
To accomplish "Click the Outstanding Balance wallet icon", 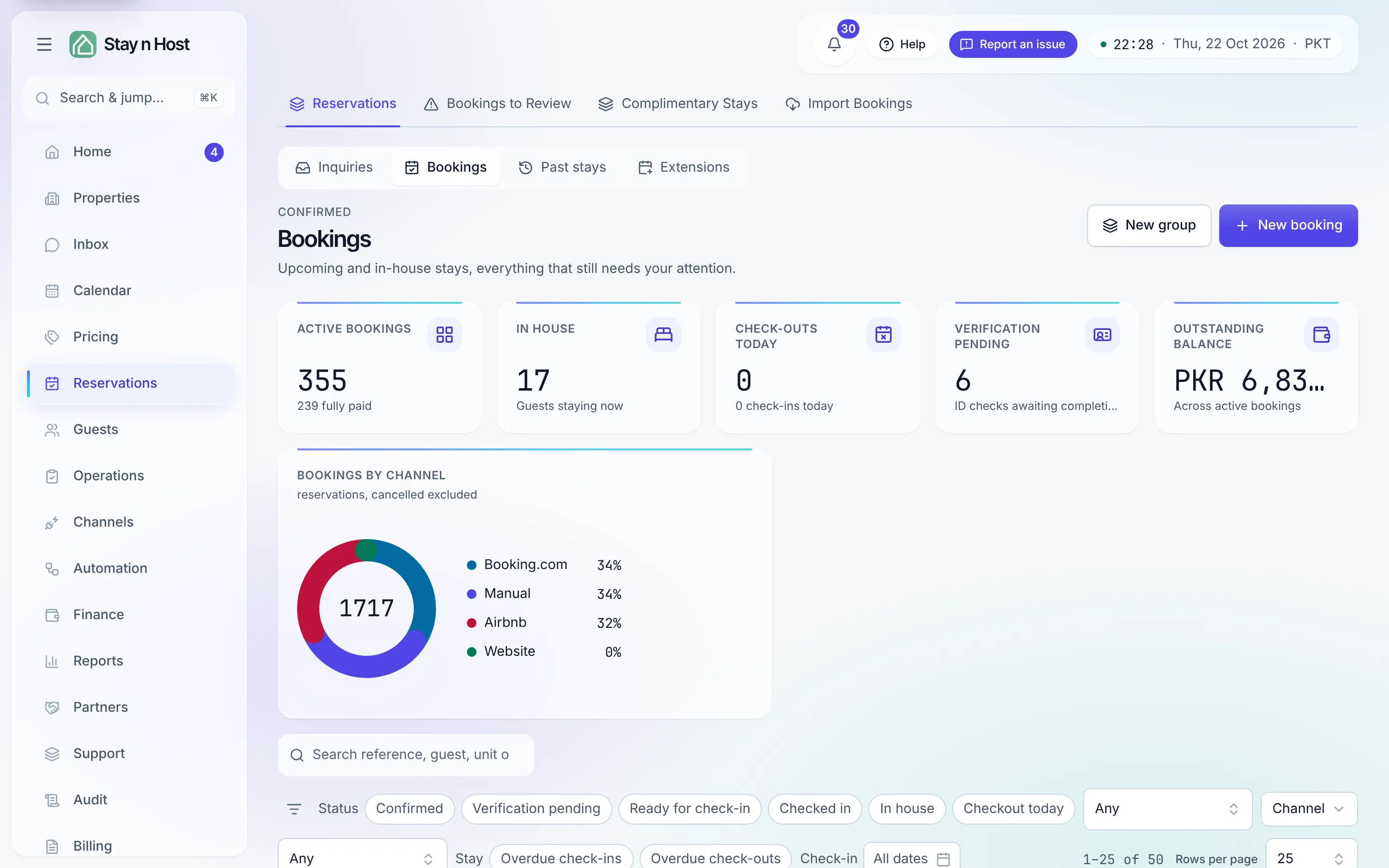I will pyautogui.click(x=1321, y=335).
